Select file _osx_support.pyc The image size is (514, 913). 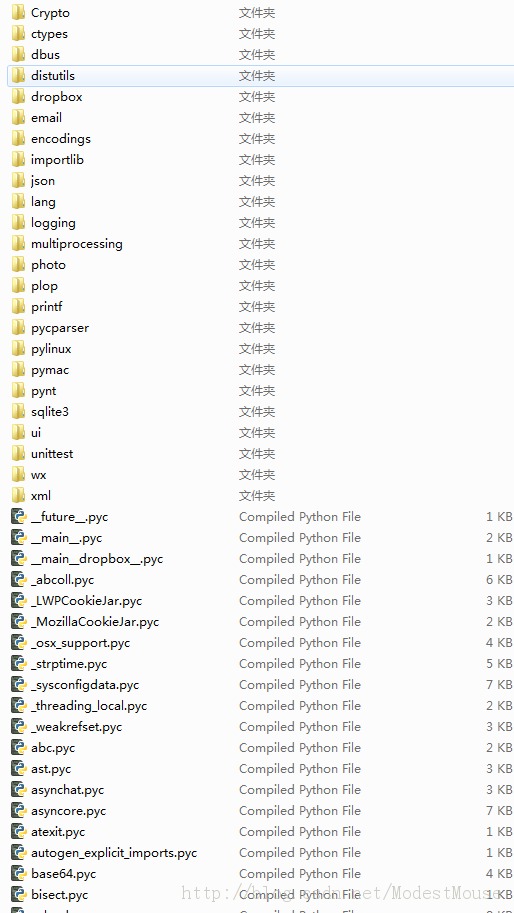[80, 643]
